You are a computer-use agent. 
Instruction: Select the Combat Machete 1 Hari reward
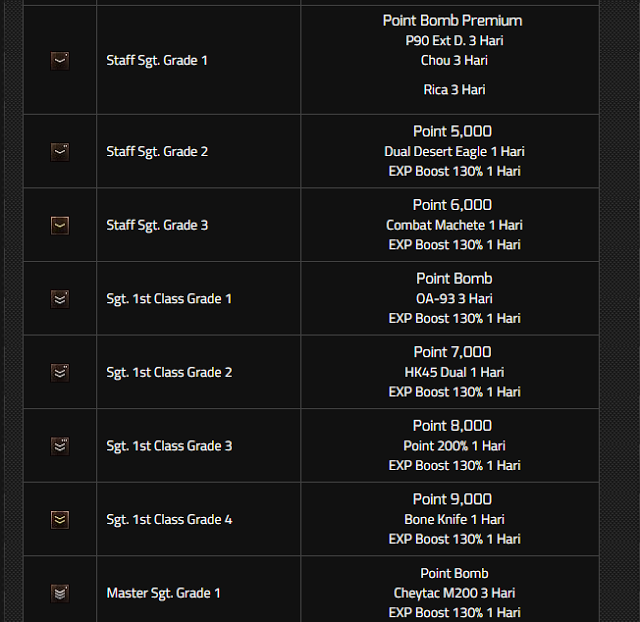pos(454,225)
